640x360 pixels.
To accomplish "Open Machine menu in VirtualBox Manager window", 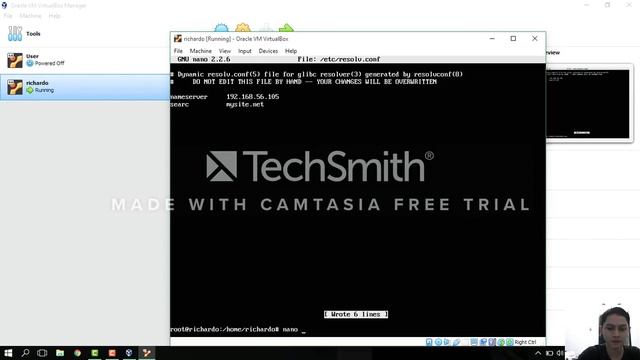I will [x=30, y=16].
